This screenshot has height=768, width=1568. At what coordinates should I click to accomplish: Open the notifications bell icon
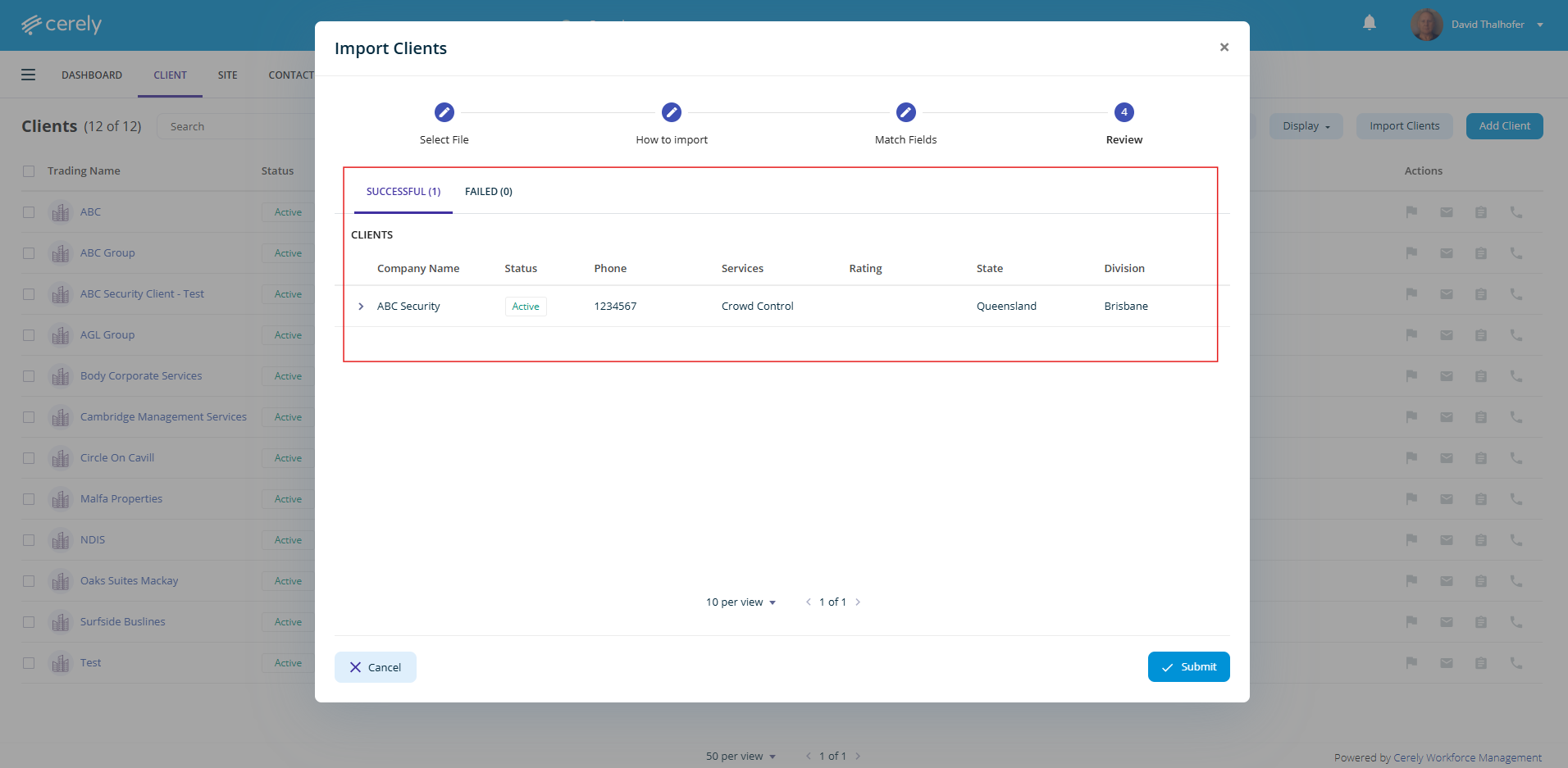(1370, 23)
